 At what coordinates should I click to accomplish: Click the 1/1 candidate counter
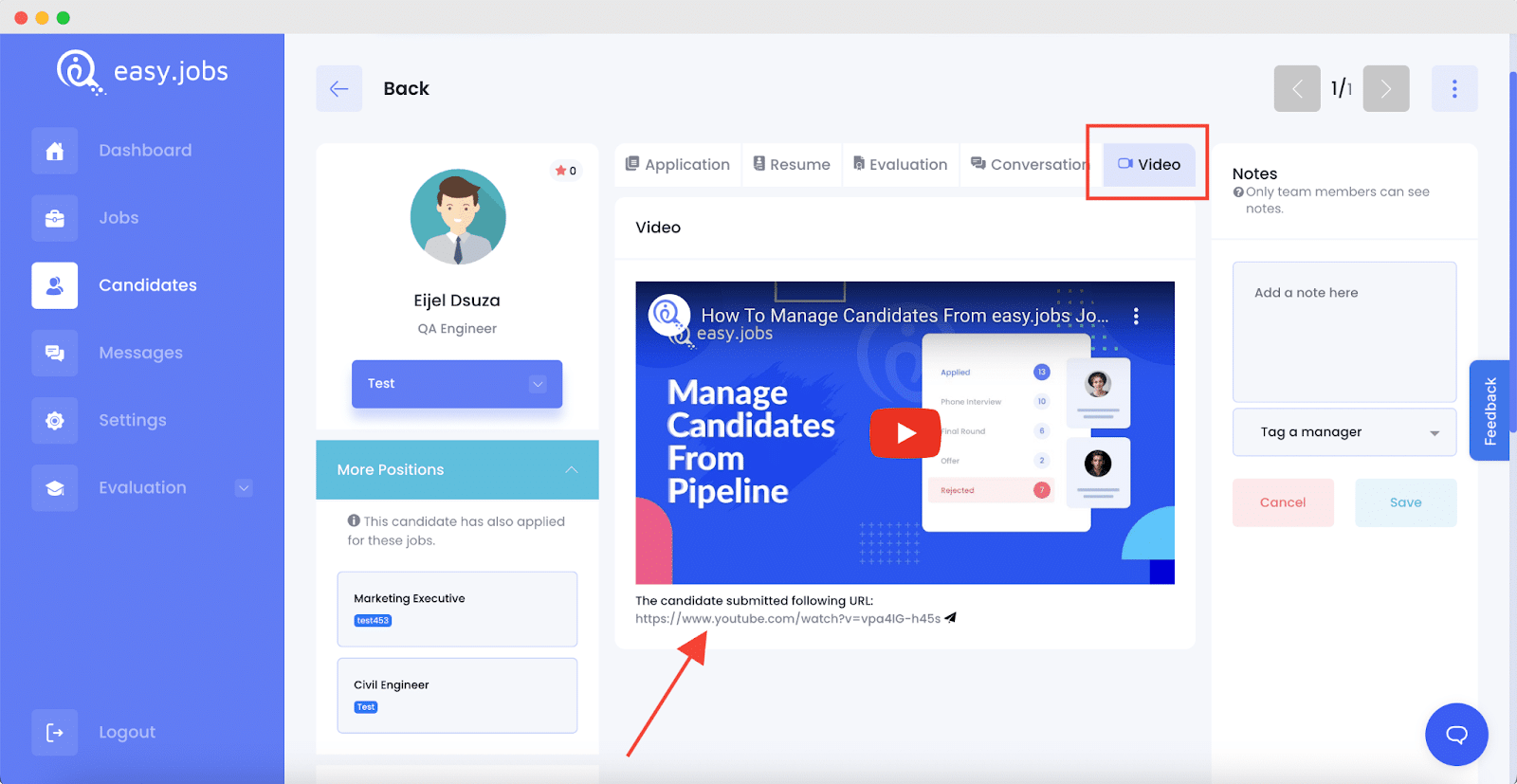(1342, 88)
